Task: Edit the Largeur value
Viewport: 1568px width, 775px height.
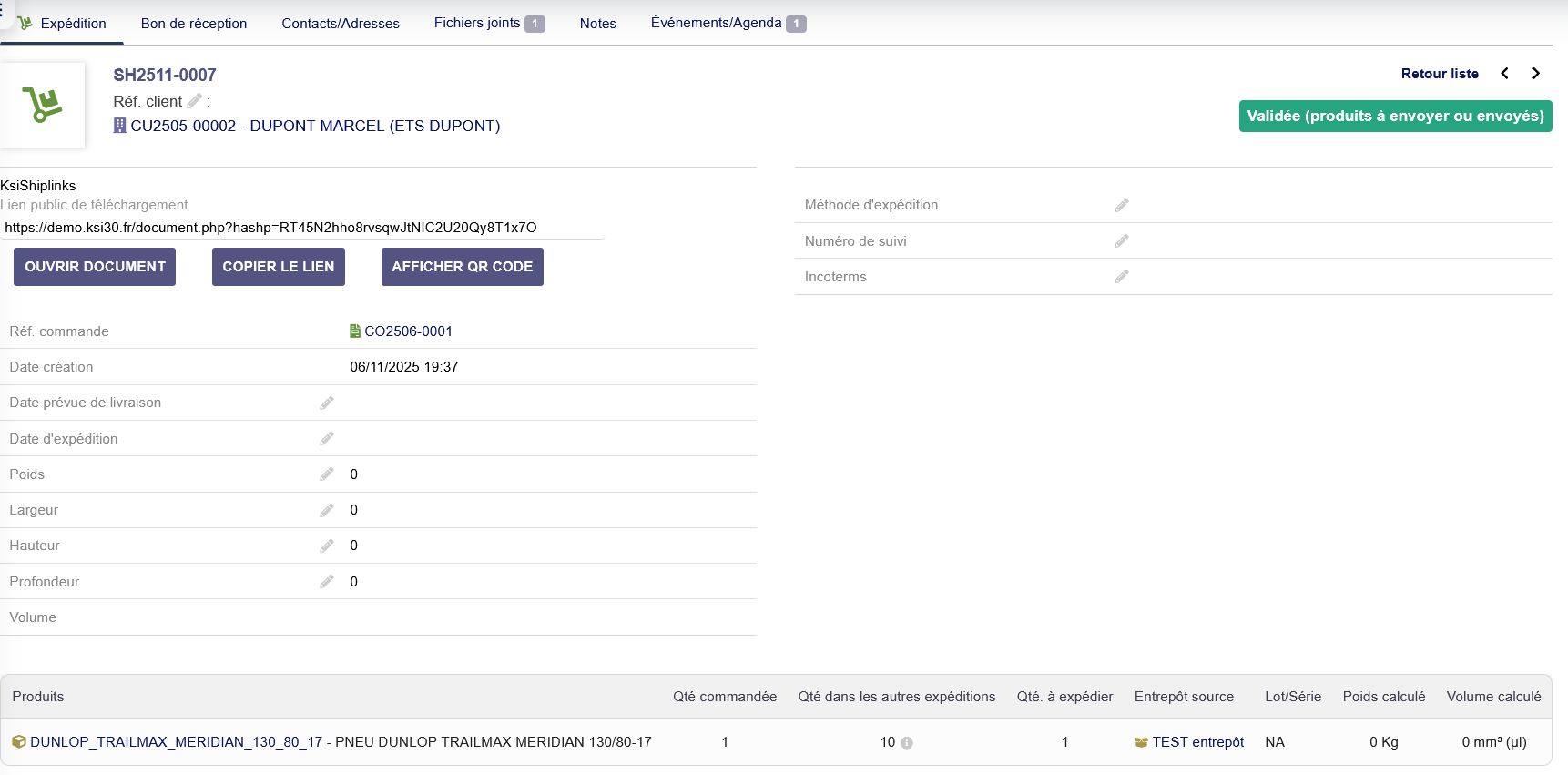Action: pos(327,510)
